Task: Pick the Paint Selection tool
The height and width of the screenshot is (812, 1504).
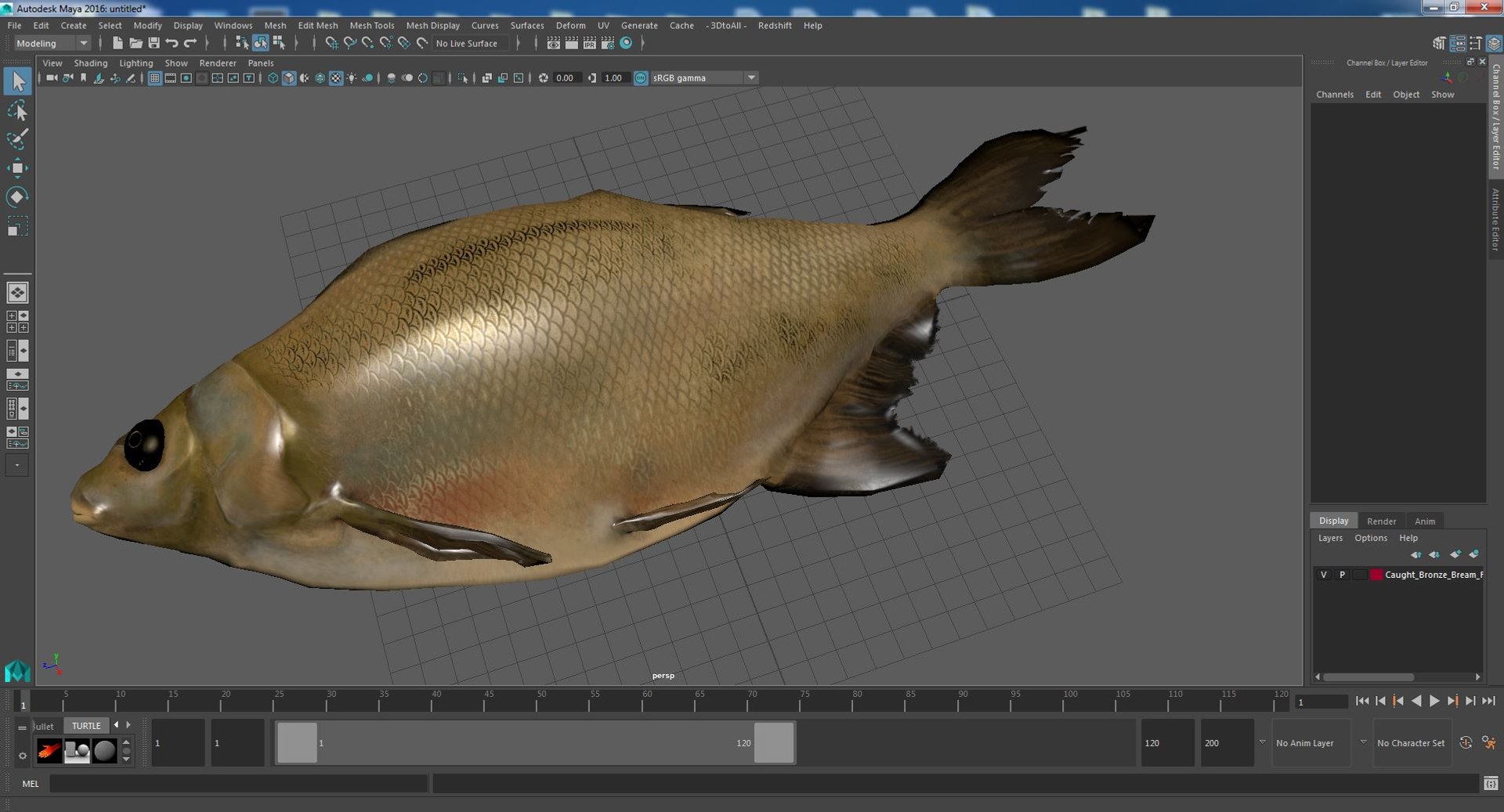Action: pyautogui.click(x=17, y=139)
